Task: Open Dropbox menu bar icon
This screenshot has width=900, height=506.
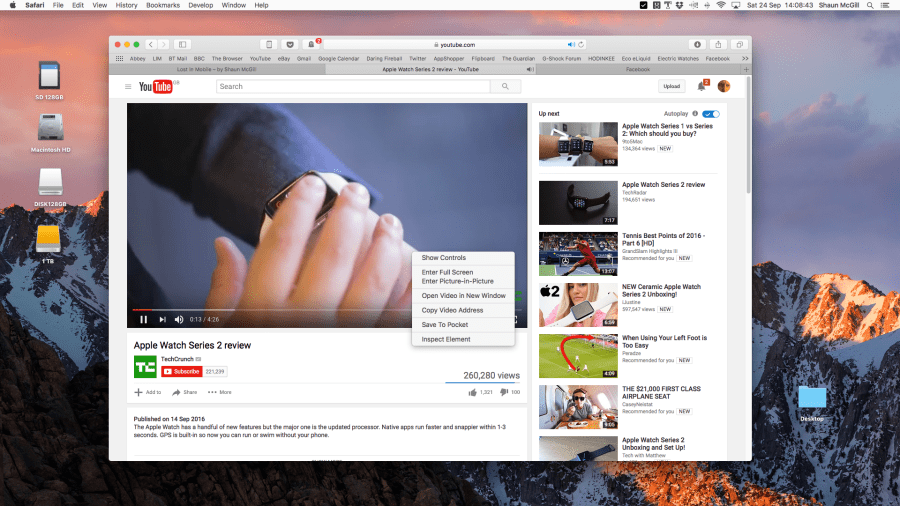Action: coord(680,5)
